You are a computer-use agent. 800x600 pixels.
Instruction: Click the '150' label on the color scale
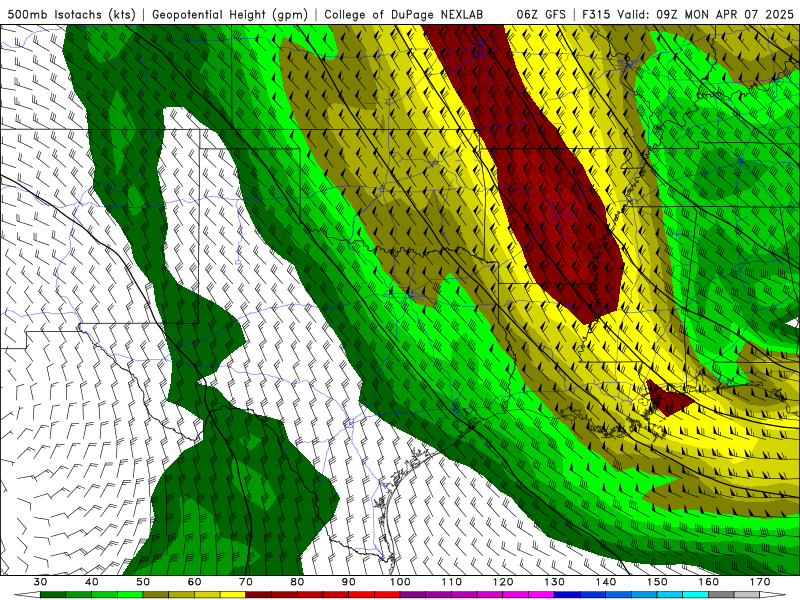pos(657,582)
